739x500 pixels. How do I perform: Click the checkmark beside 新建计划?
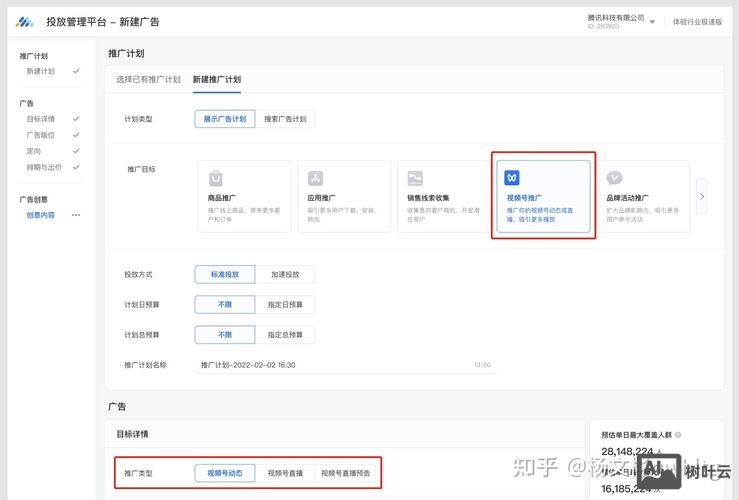coord(76,71)
